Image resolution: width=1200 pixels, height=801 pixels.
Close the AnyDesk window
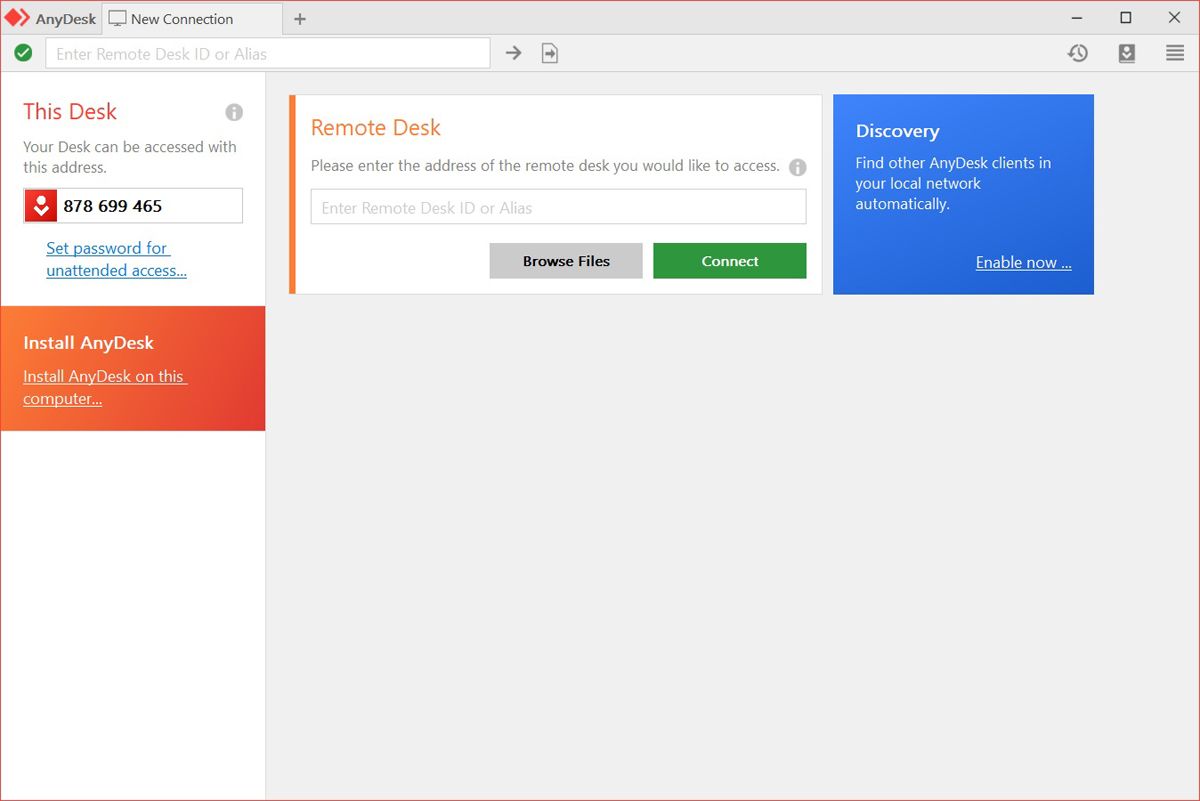click(x=1175, y=18)
